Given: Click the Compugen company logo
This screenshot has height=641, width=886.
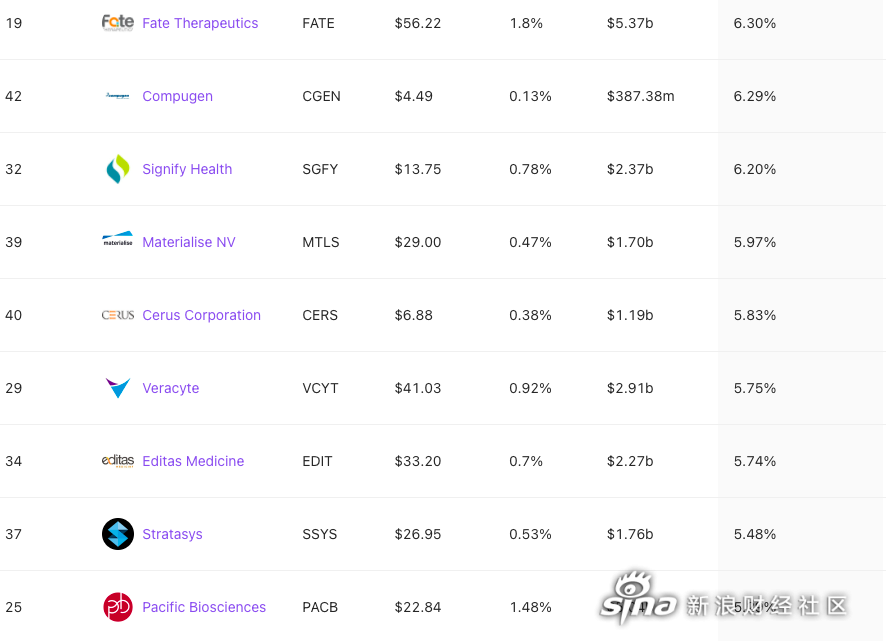Looking at the screenshot, I should tap(118, 96).
